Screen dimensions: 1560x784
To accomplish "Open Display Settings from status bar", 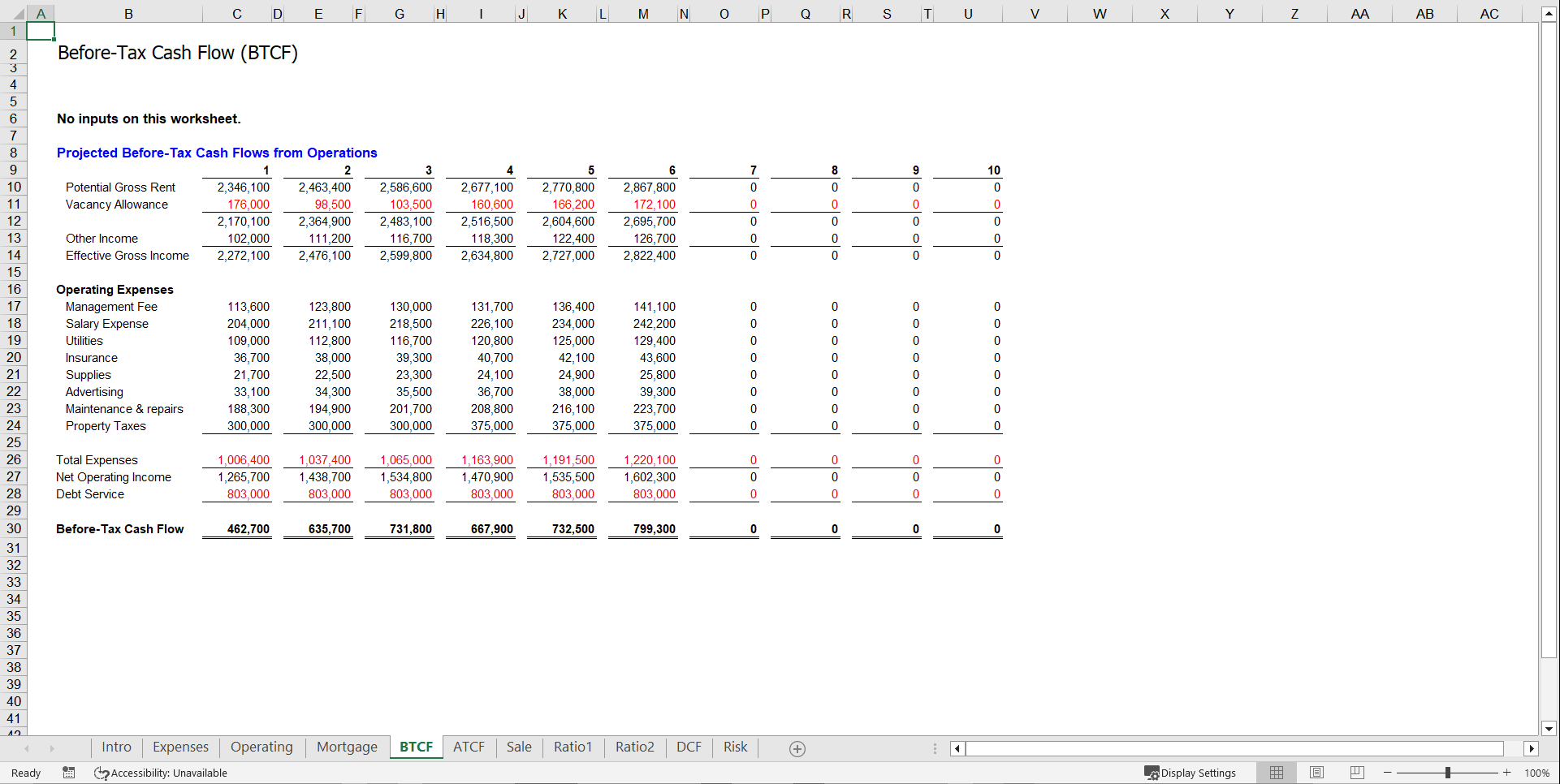I will (1191, 772).
